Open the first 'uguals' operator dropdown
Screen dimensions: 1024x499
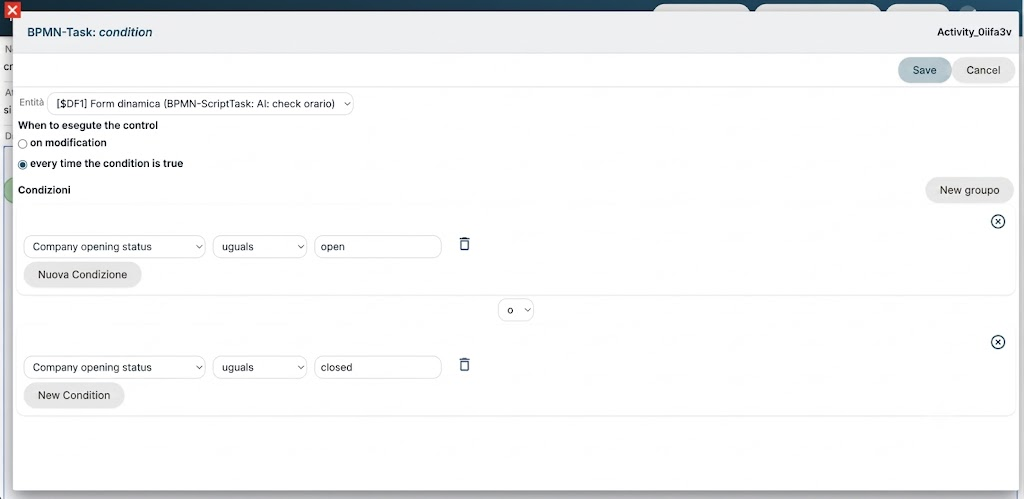tap(260, 247)
